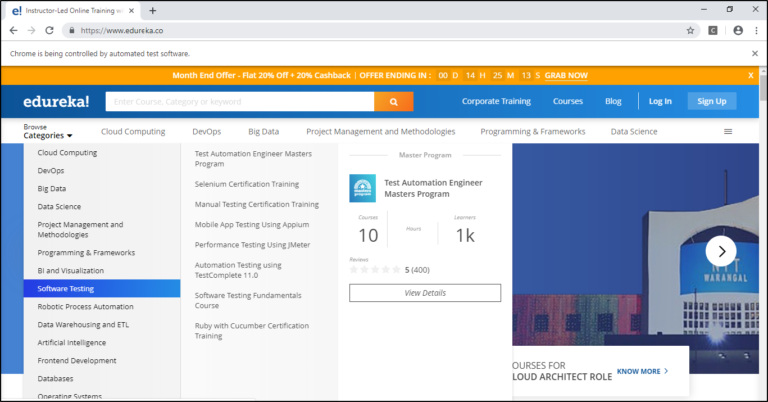Select Robotic Process Automation category
The image size is (768, 402).
pyautogui.click(x=85, y=307)
